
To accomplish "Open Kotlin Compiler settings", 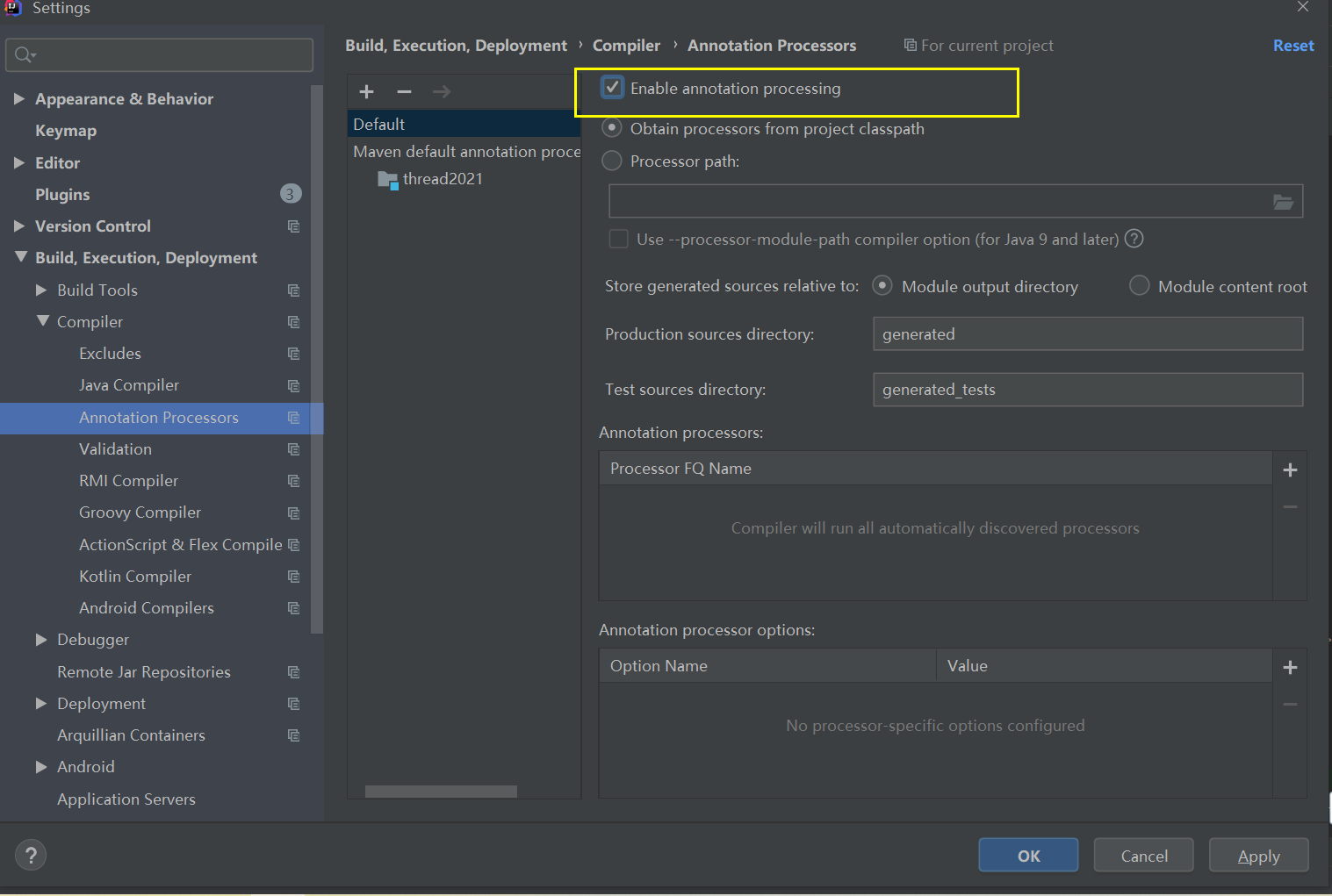I will [135, 577].
